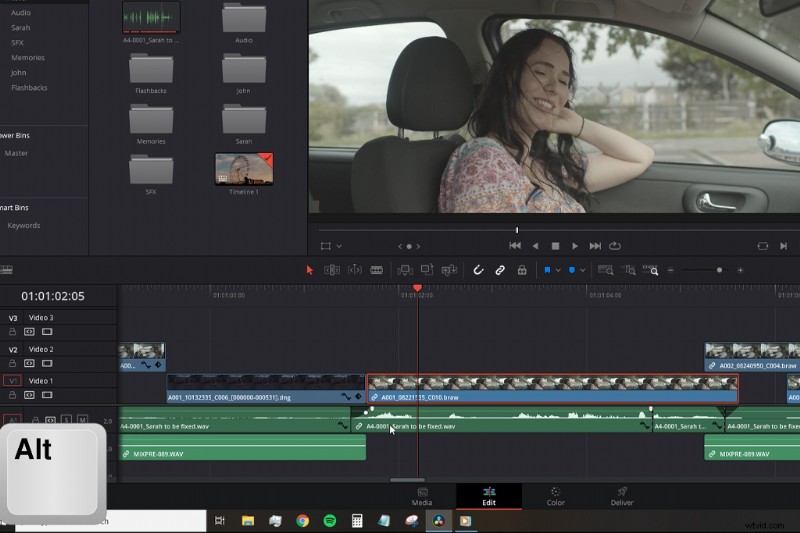
Task: Open Spotify from the taskbar
Action: point(330,521)
